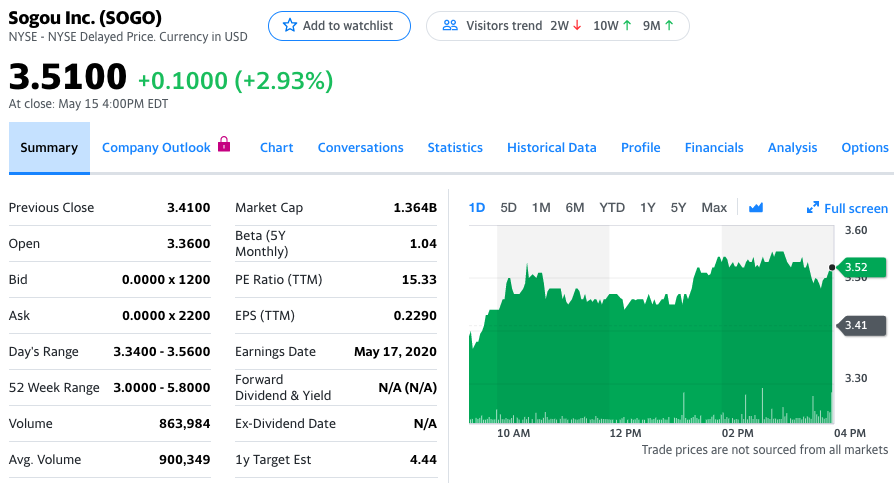
Task: Click the PE Ratio (TTM) value 15.33
Action: tap(419, 279)
